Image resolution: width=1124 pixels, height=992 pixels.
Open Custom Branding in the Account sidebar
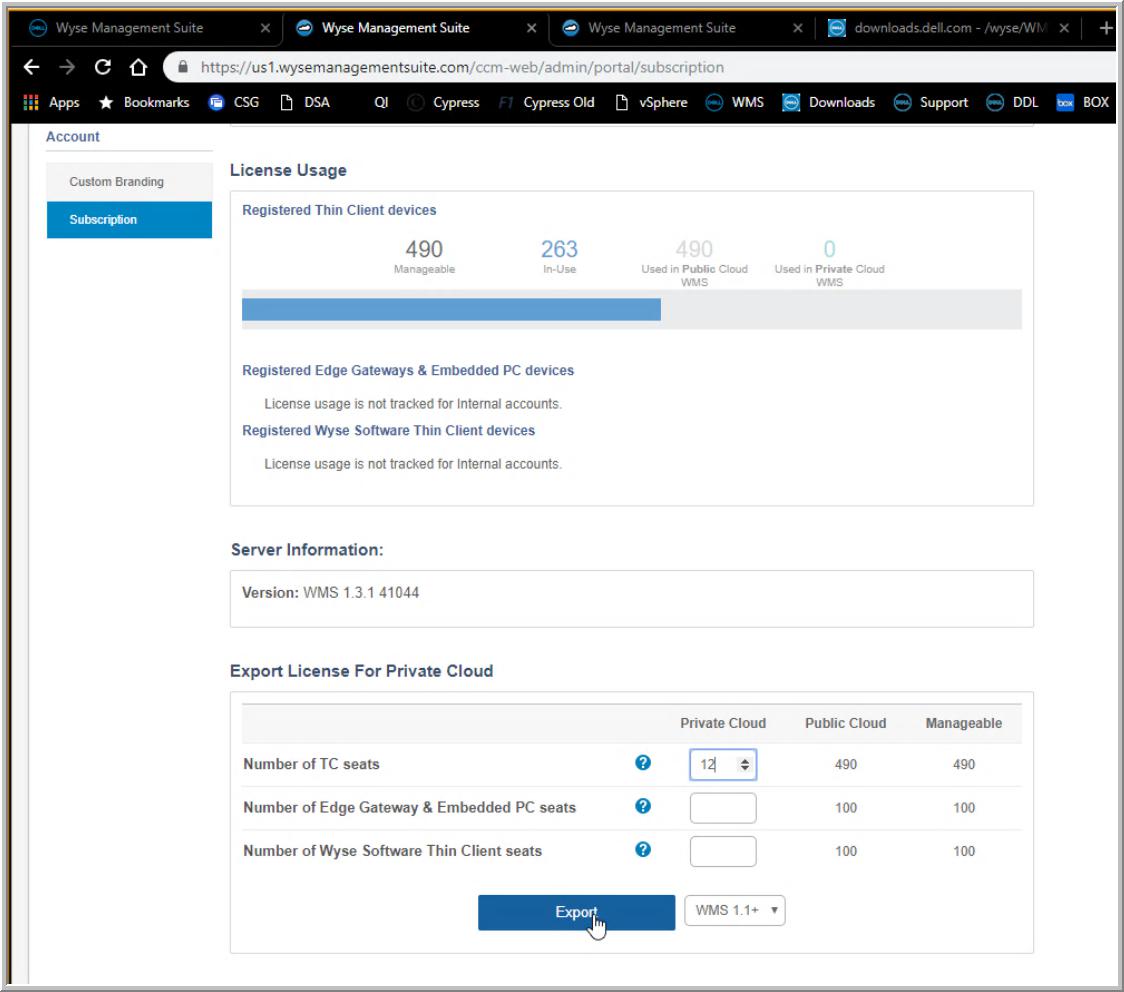pos(129,182)
